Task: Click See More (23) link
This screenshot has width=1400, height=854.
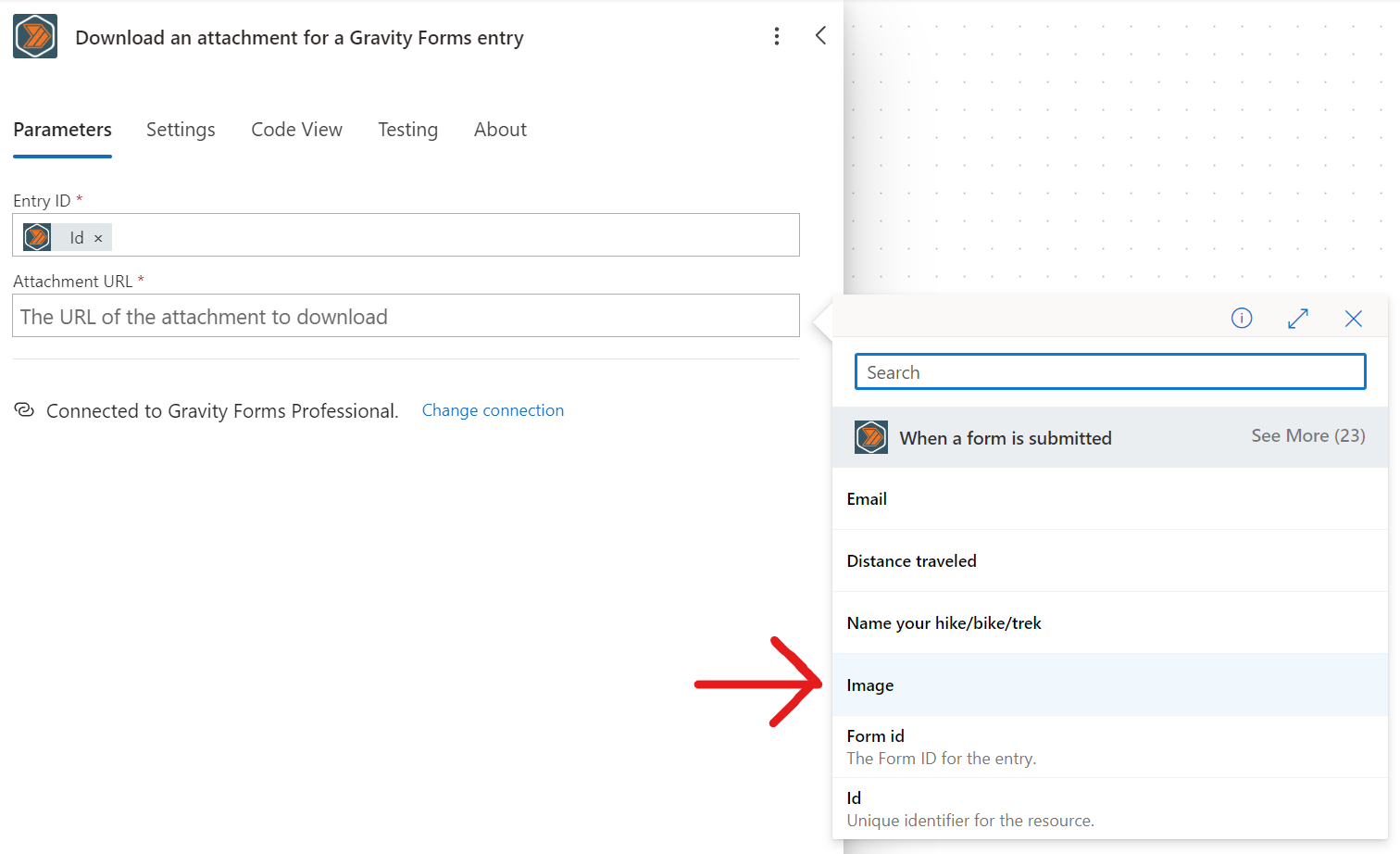Action: (1308, 435)
